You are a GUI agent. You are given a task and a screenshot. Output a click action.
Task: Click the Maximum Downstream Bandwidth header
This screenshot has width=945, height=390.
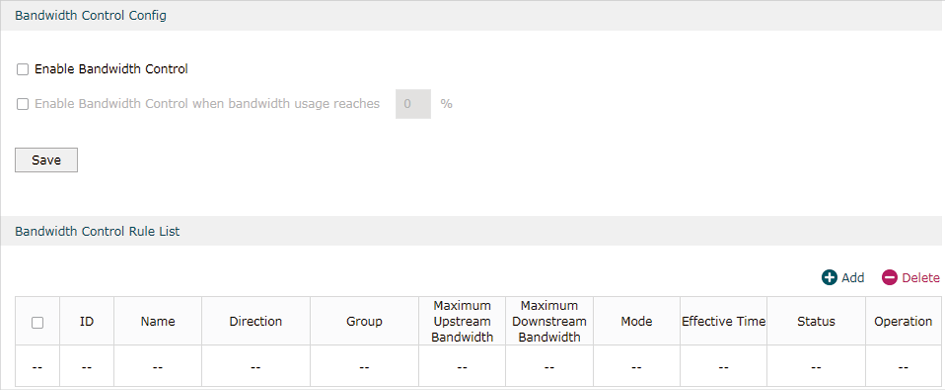pyautogui.click(x=549, y=321)
